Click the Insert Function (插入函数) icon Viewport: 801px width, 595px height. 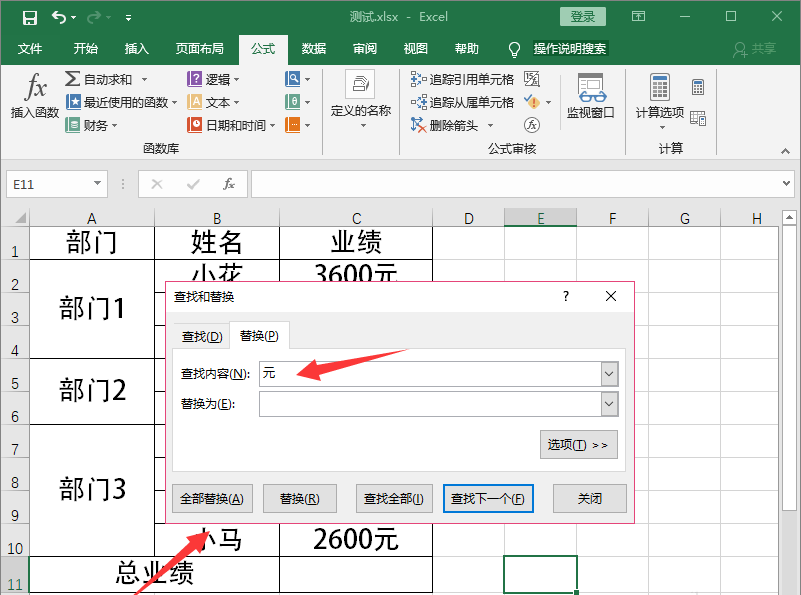[x=35, y=88]
